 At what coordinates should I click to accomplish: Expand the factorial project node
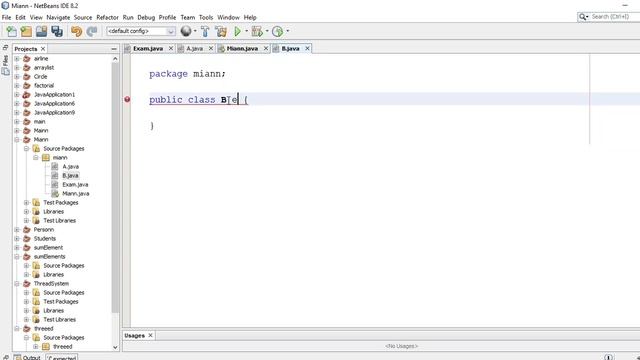click(x=17, y=85)
